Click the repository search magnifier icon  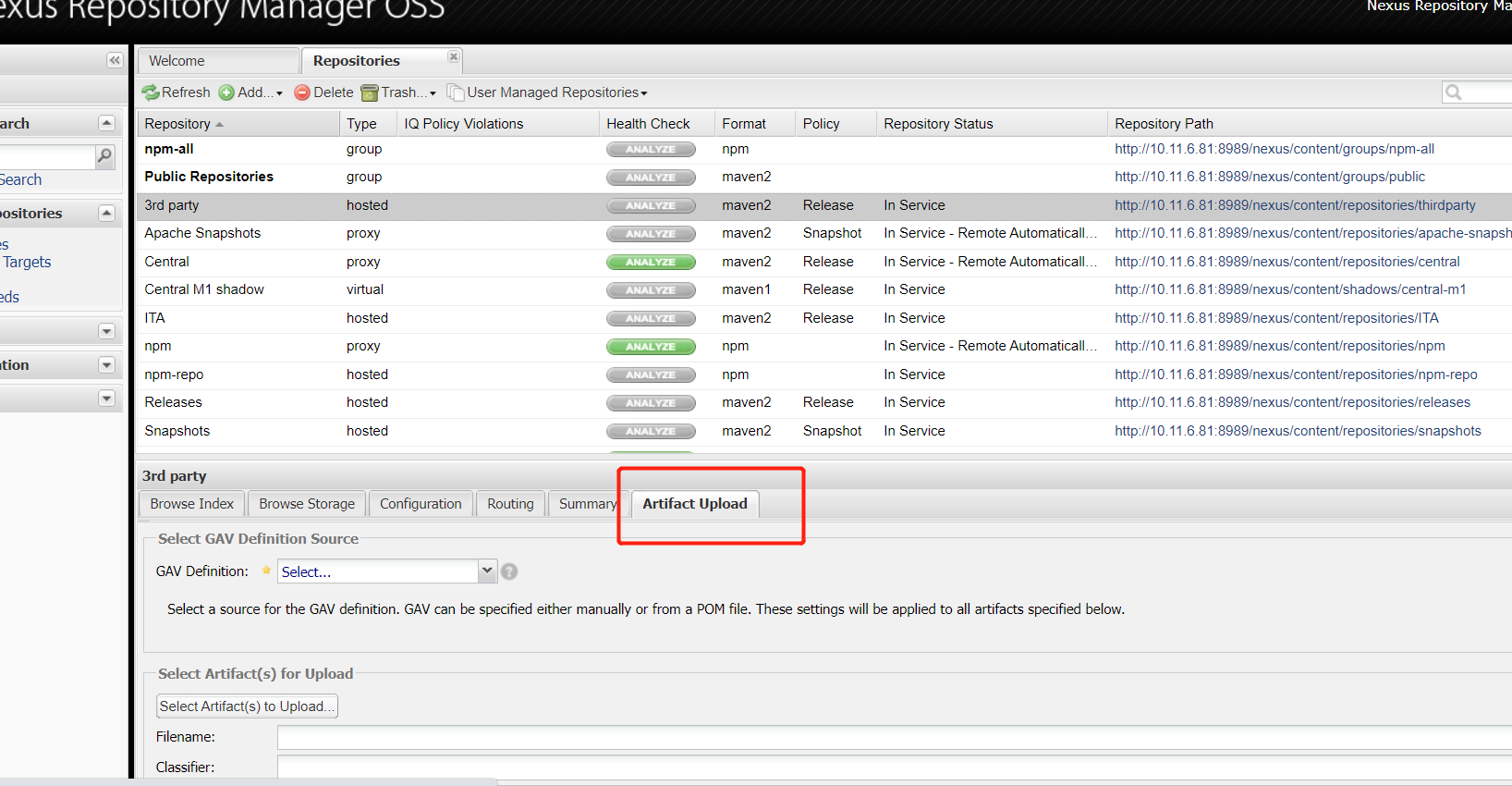tap(1454, 92)
